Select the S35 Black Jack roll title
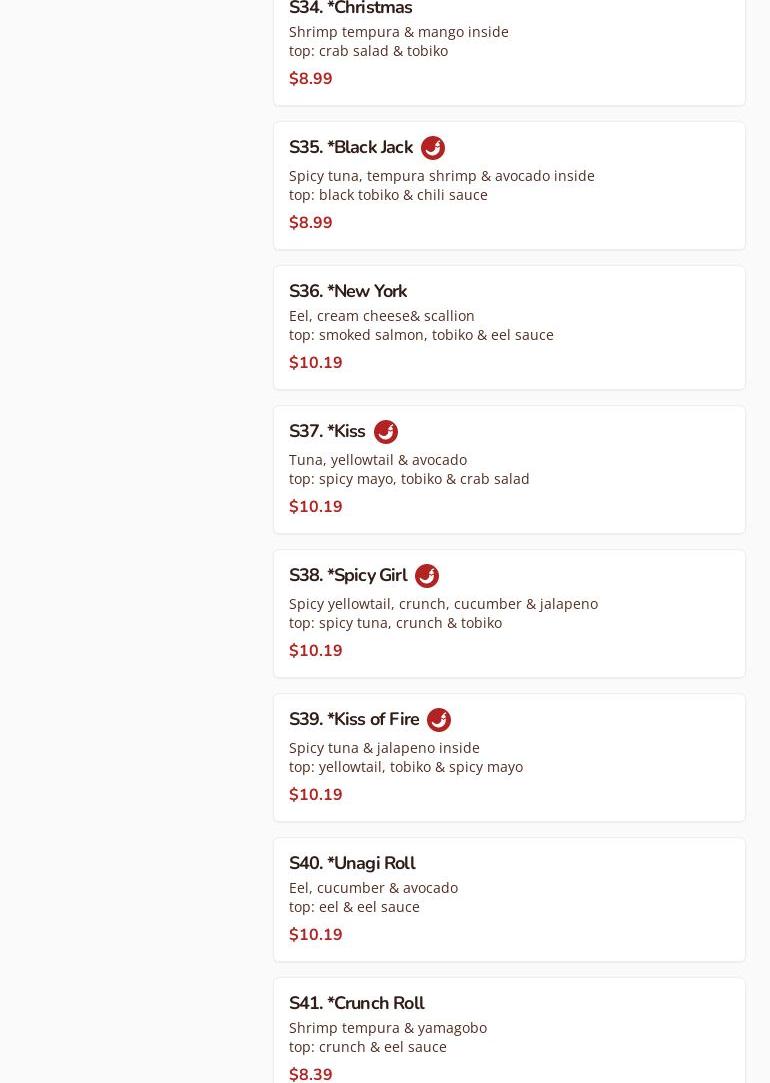Image resolution: width=770 pixels, height=1083 pixels. 351,147
